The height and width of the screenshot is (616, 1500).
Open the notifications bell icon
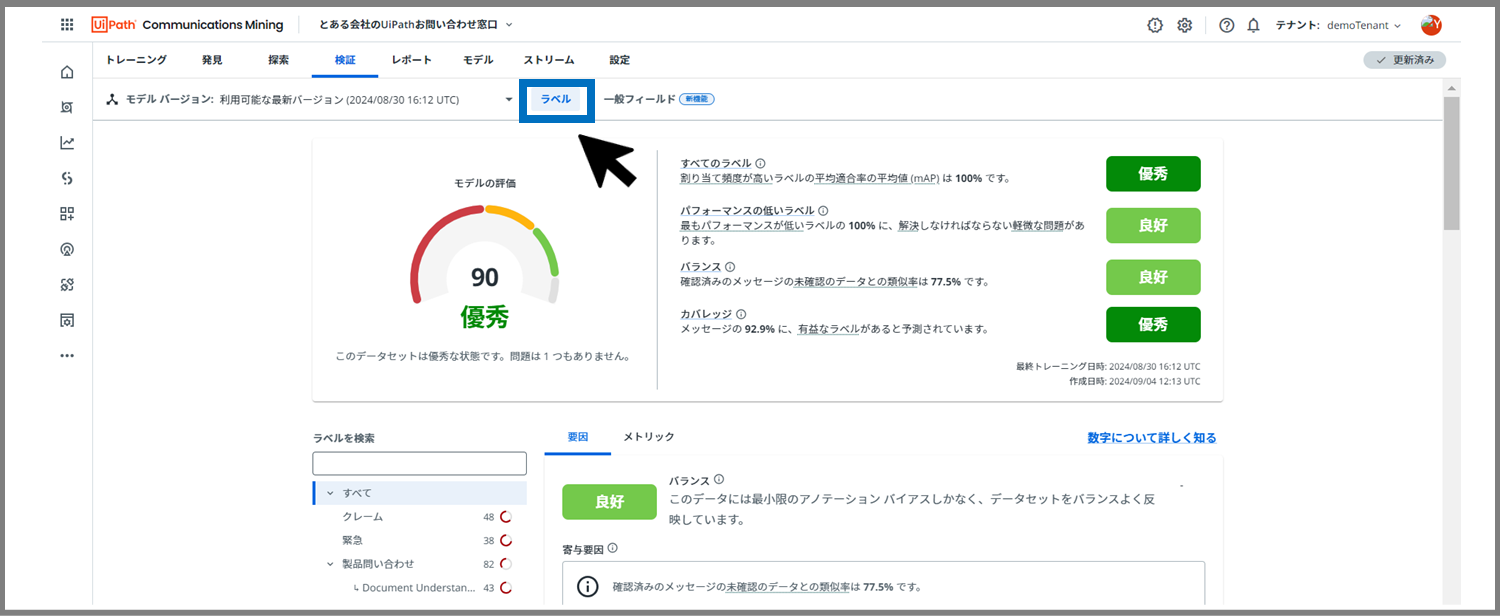coord(1253,25)
